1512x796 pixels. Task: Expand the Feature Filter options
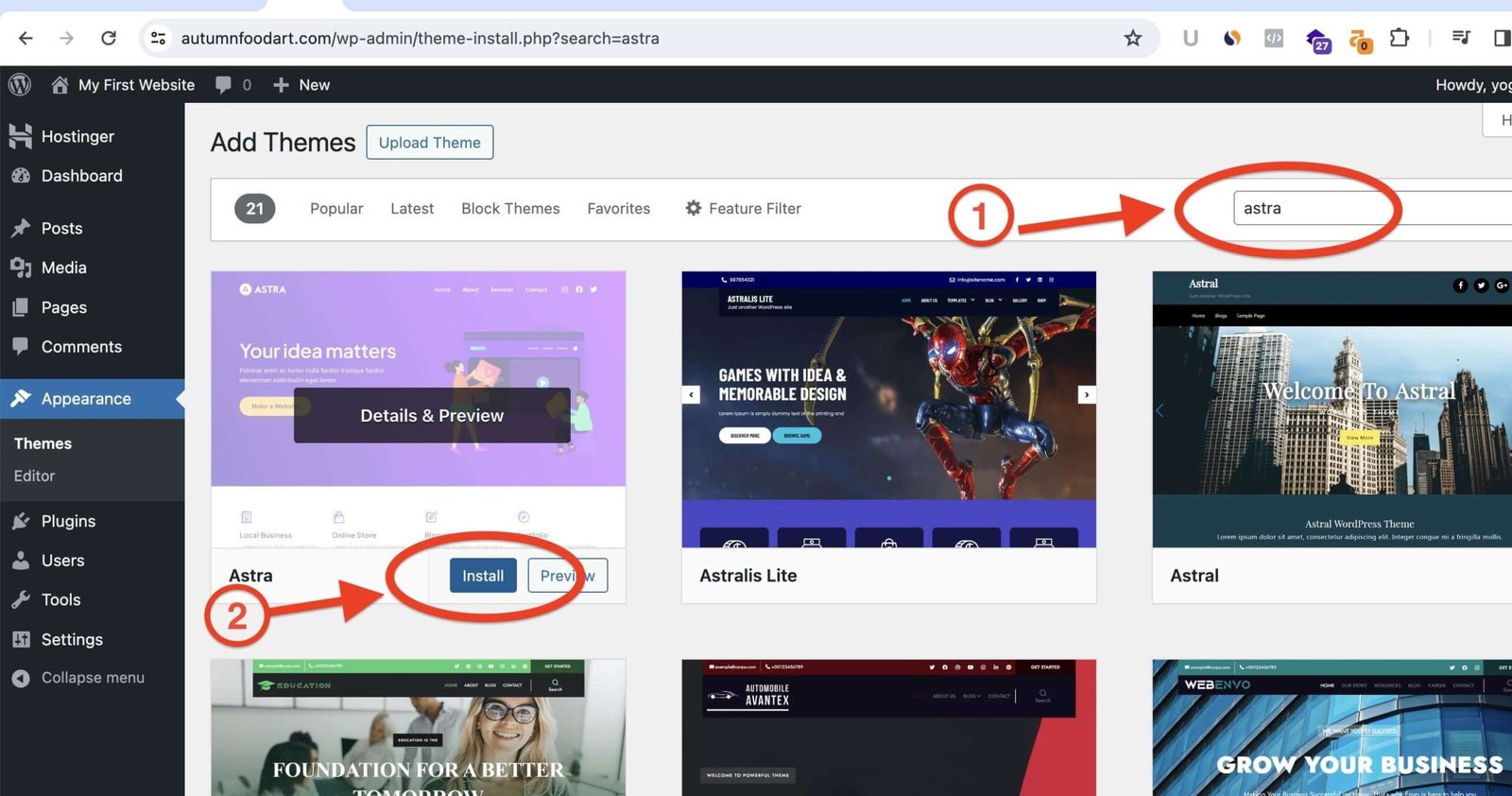click(743, 208)
